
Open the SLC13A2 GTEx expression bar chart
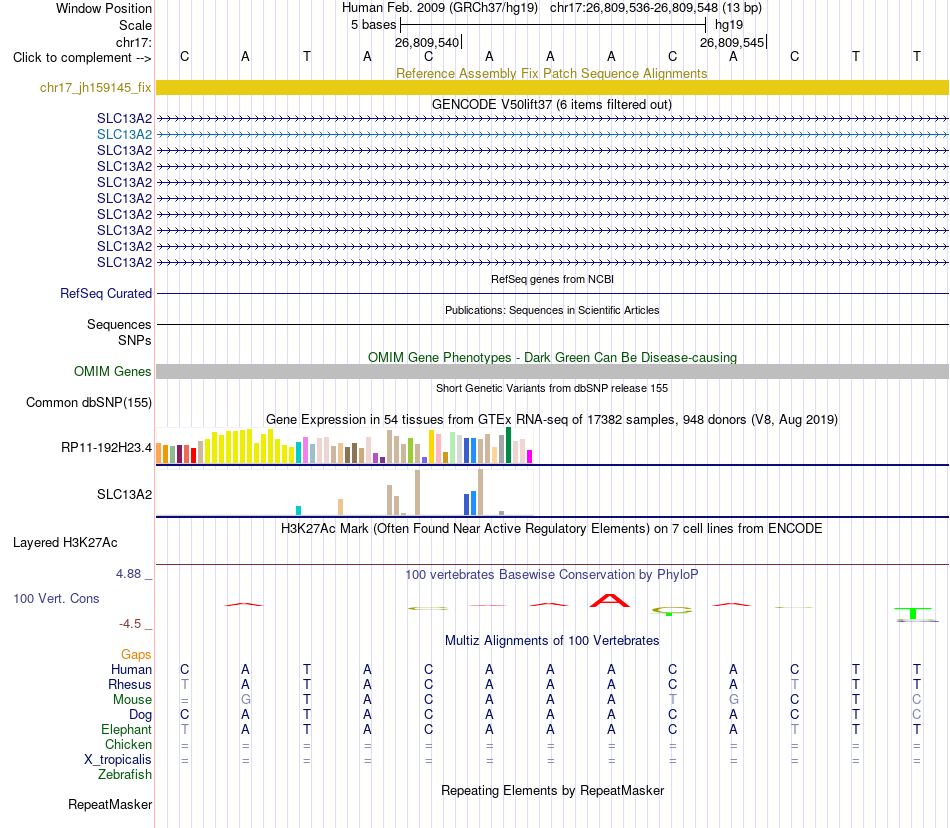click(344, 492)
